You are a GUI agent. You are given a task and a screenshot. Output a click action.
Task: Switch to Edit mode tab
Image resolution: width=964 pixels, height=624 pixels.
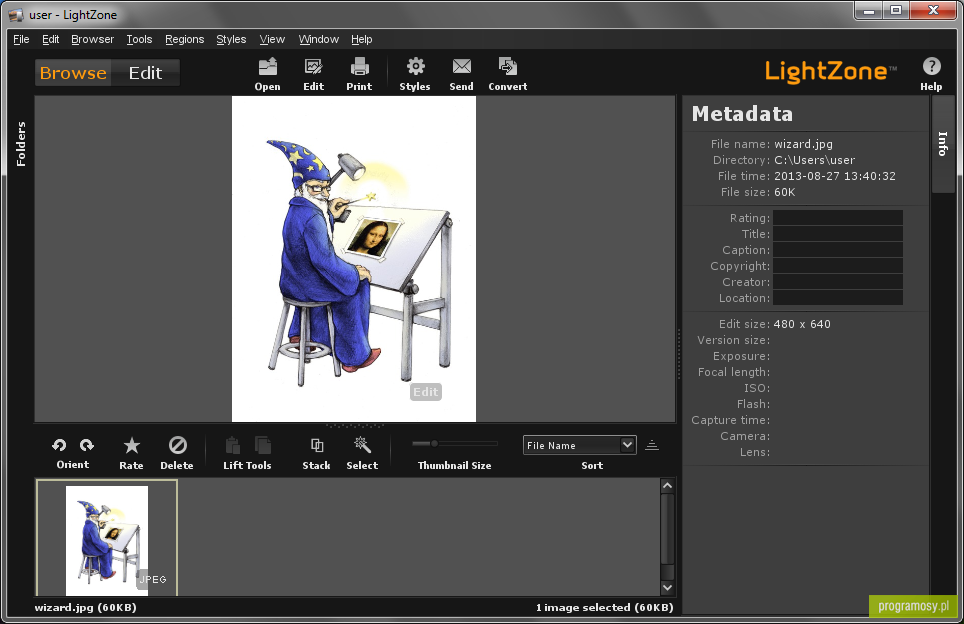click(x=146, y=73)
